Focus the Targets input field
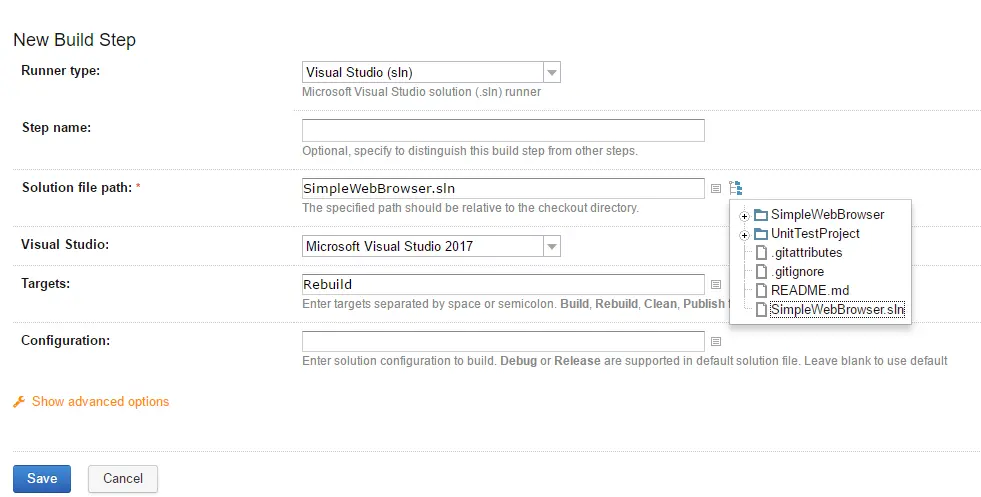 pyautogui.click(x=503, y=284)
